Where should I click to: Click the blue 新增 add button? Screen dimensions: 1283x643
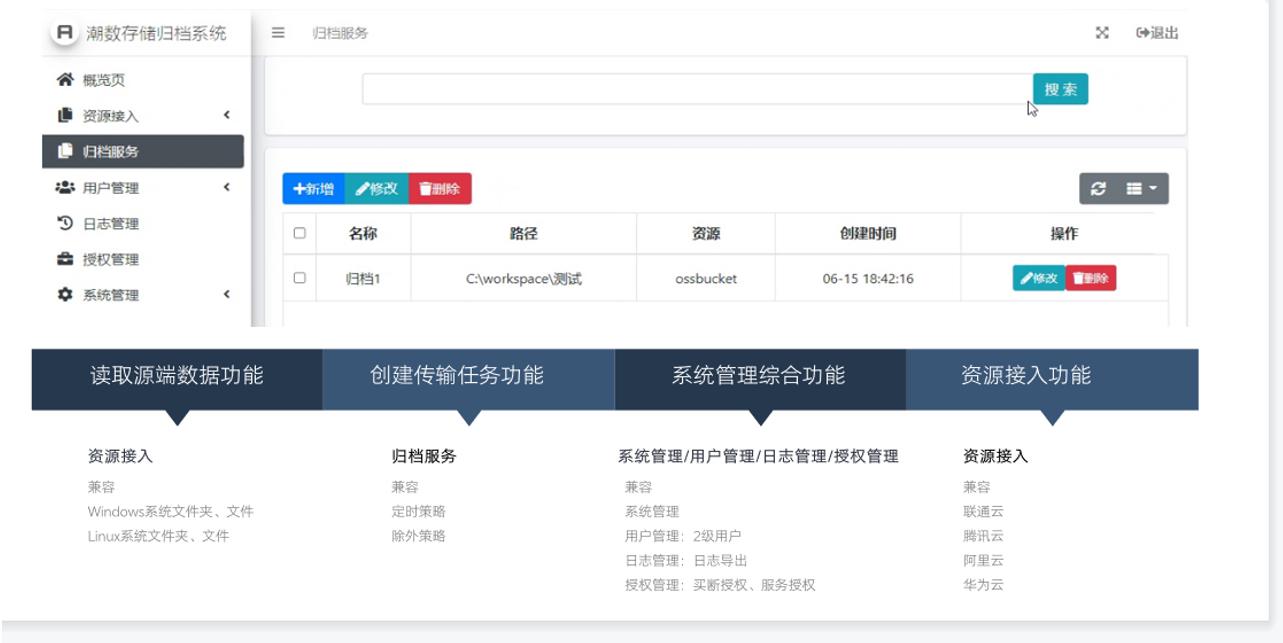coord(313,189)
